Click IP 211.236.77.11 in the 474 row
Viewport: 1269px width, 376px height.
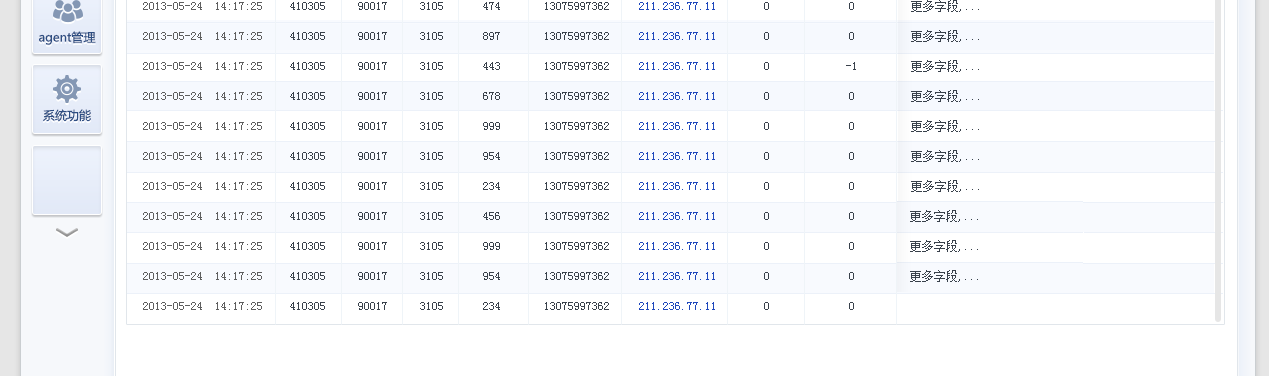coord(677,6)
